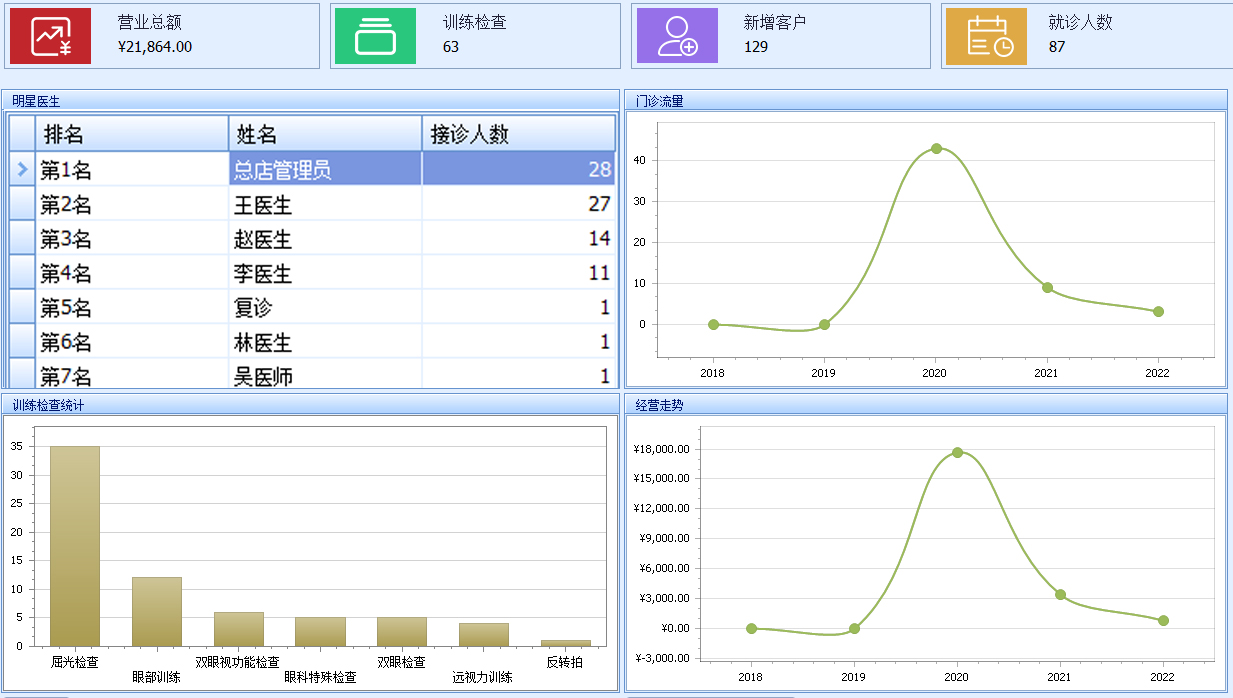Select the row header cell of 第4名
Viewport: 1233px width, 698px height.
tap(22, 273)
